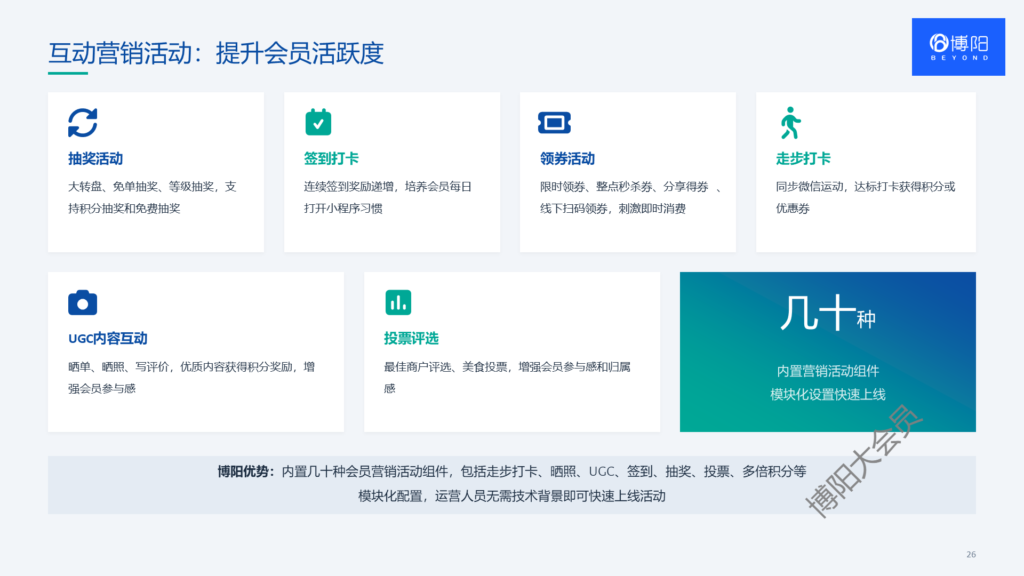This screenshot has height=576, width=1024.
Task: Click the 走步打卡 heading
Action: [803, 159]
